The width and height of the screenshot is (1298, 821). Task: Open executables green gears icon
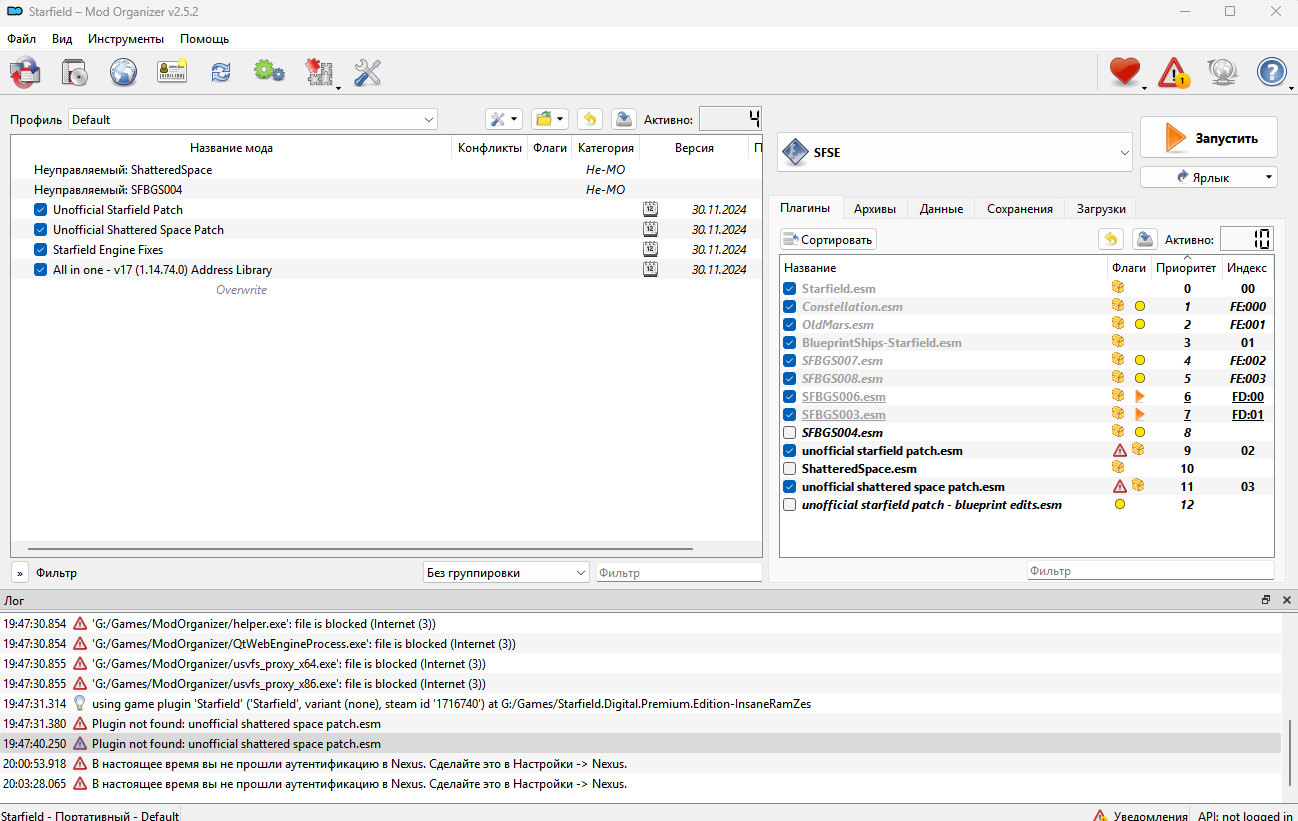(x=269, y=71)
